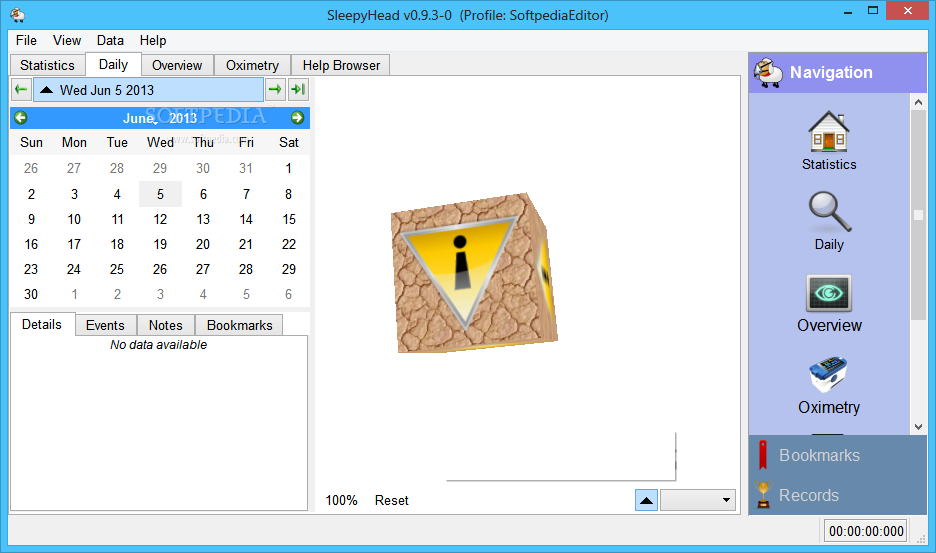Click the Sun weekday column header

[31, 142]
